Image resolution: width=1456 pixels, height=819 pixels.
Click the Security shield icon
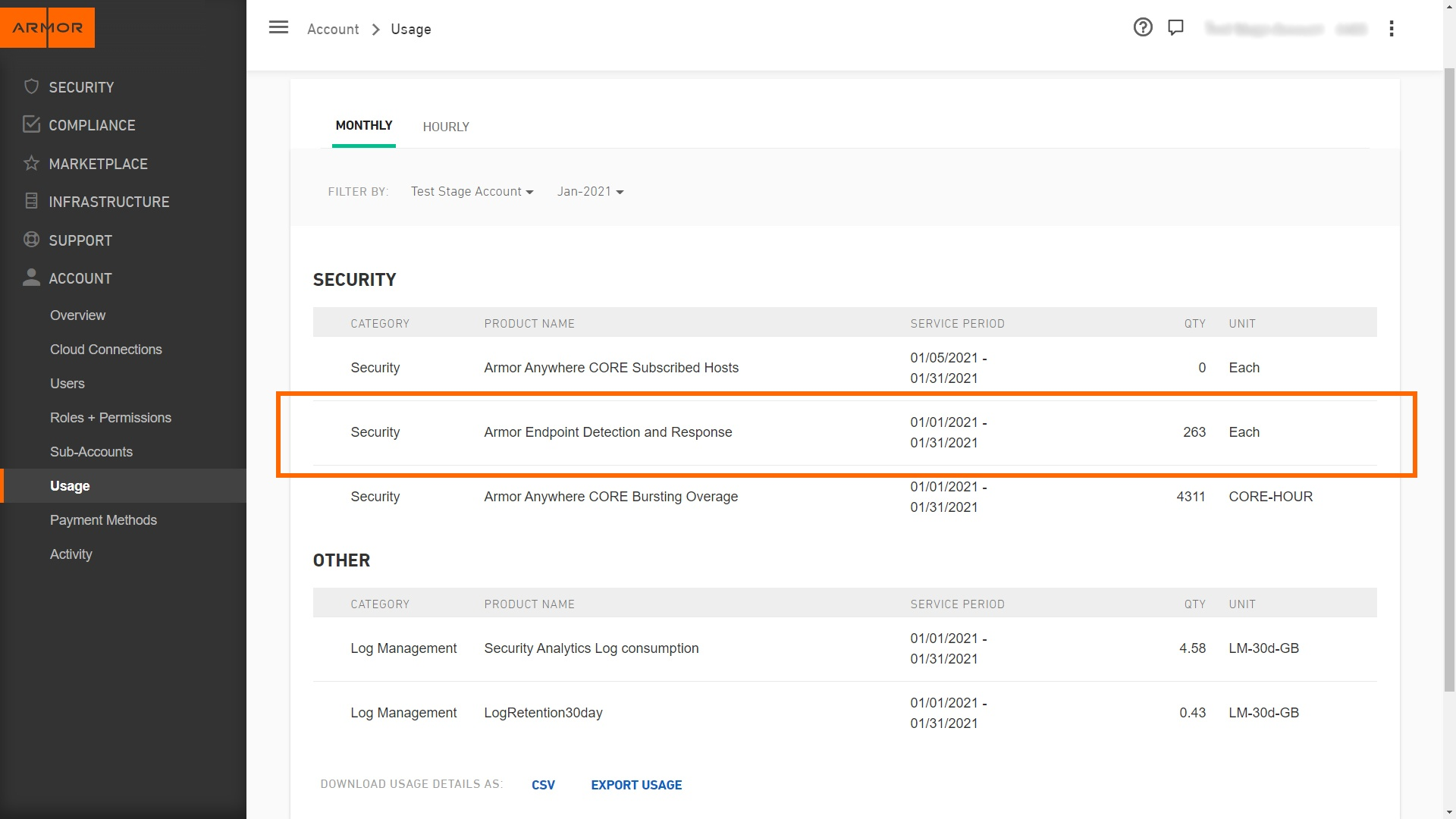(x=31, y=86)
